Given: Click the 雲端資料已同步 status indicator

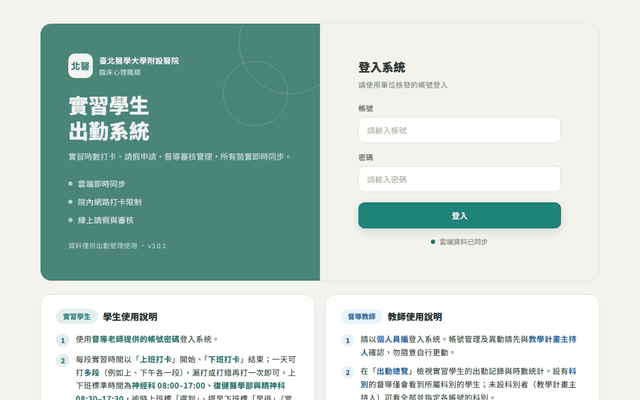Looking at the screenshot, I should pos(459,242).
